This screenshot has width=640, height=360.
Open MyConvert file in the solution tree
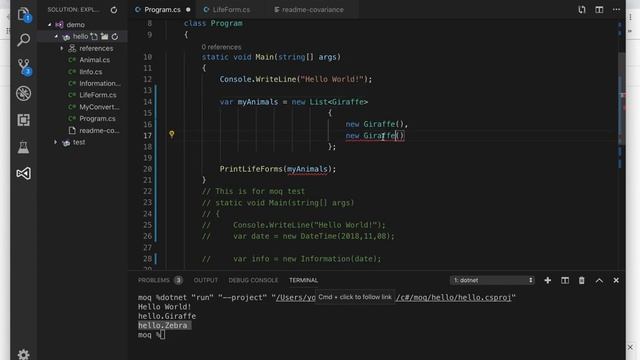[99, 107]
